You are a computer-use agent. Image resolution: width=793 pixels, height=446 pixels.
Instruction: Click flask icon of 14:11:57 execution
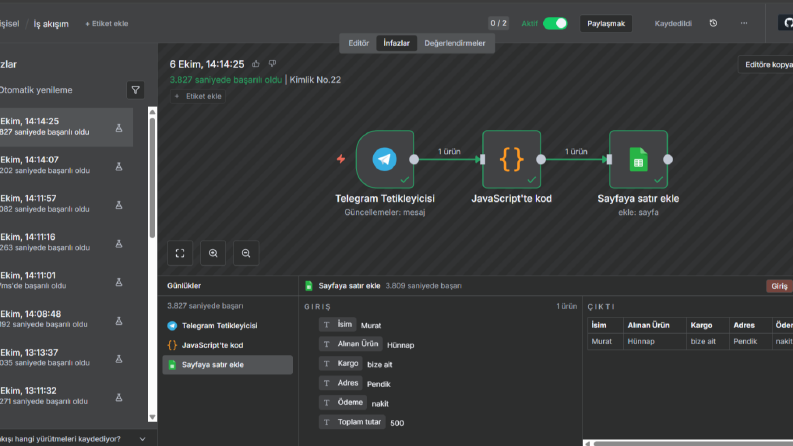coord(119,205)
